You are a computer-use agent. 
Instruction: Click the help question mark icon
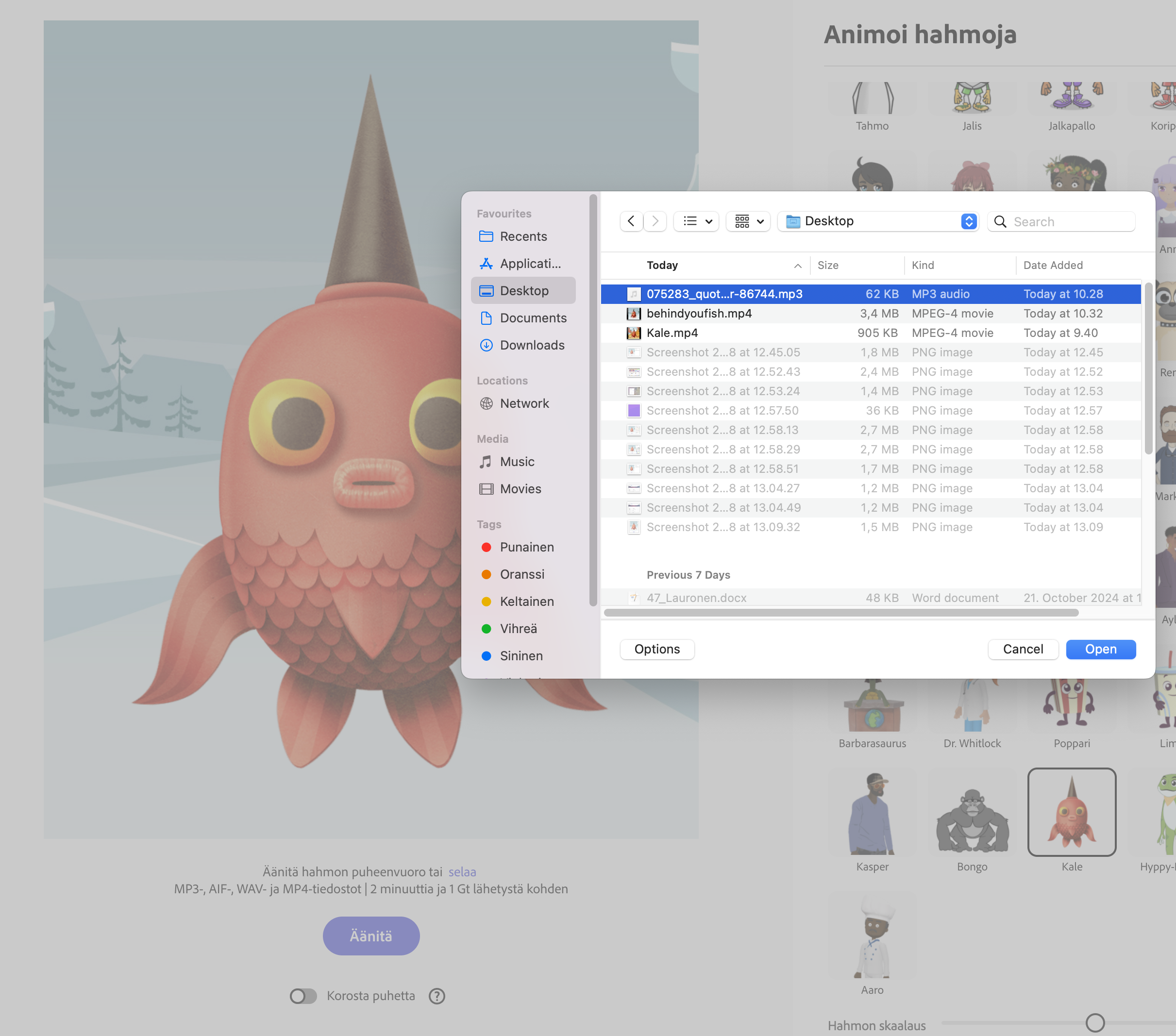[437, 996]
